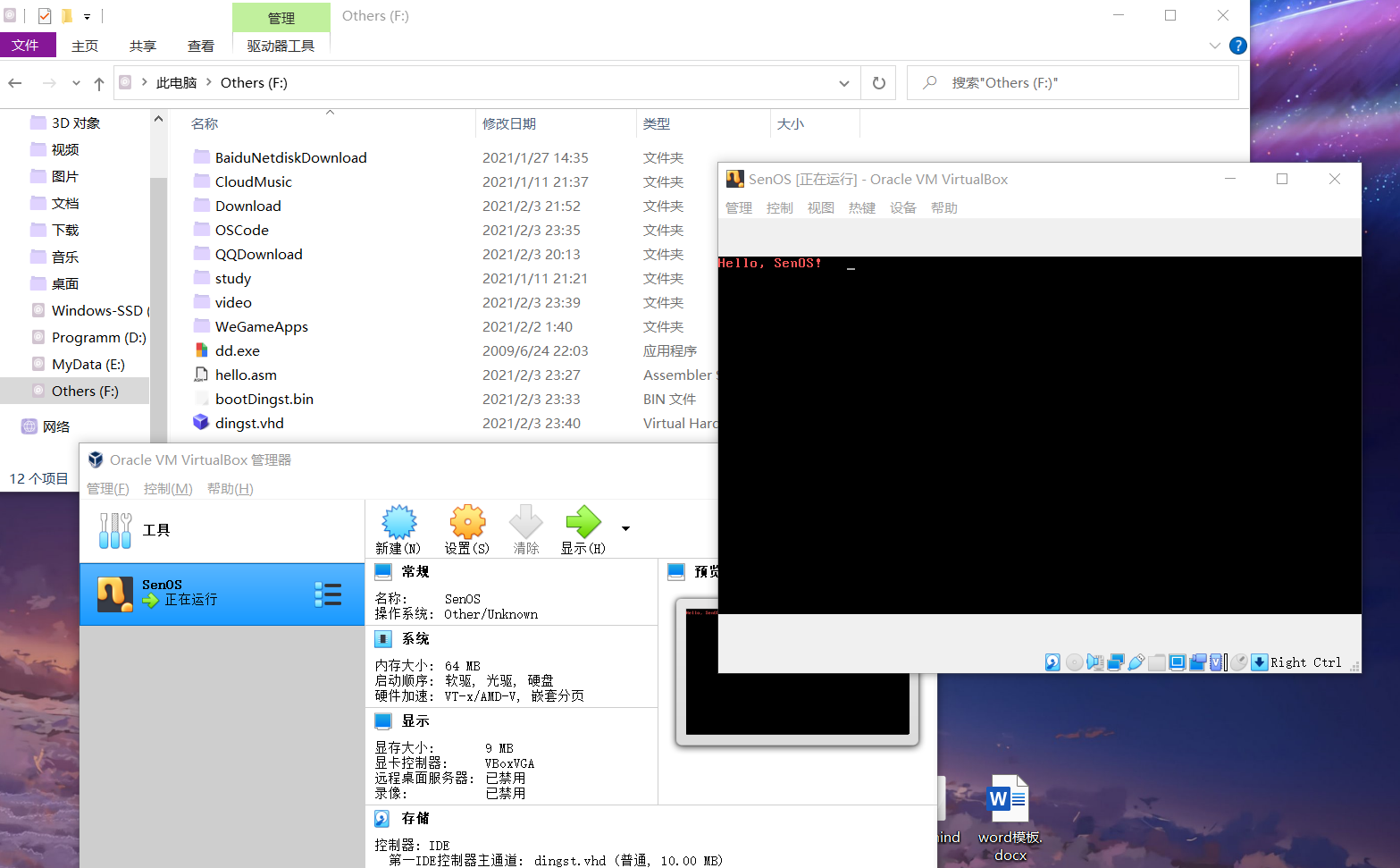Open 工具 tools entry in VirtualBox Manager
The width and height of the screenshot is (1400, 868).
[222, 530]
